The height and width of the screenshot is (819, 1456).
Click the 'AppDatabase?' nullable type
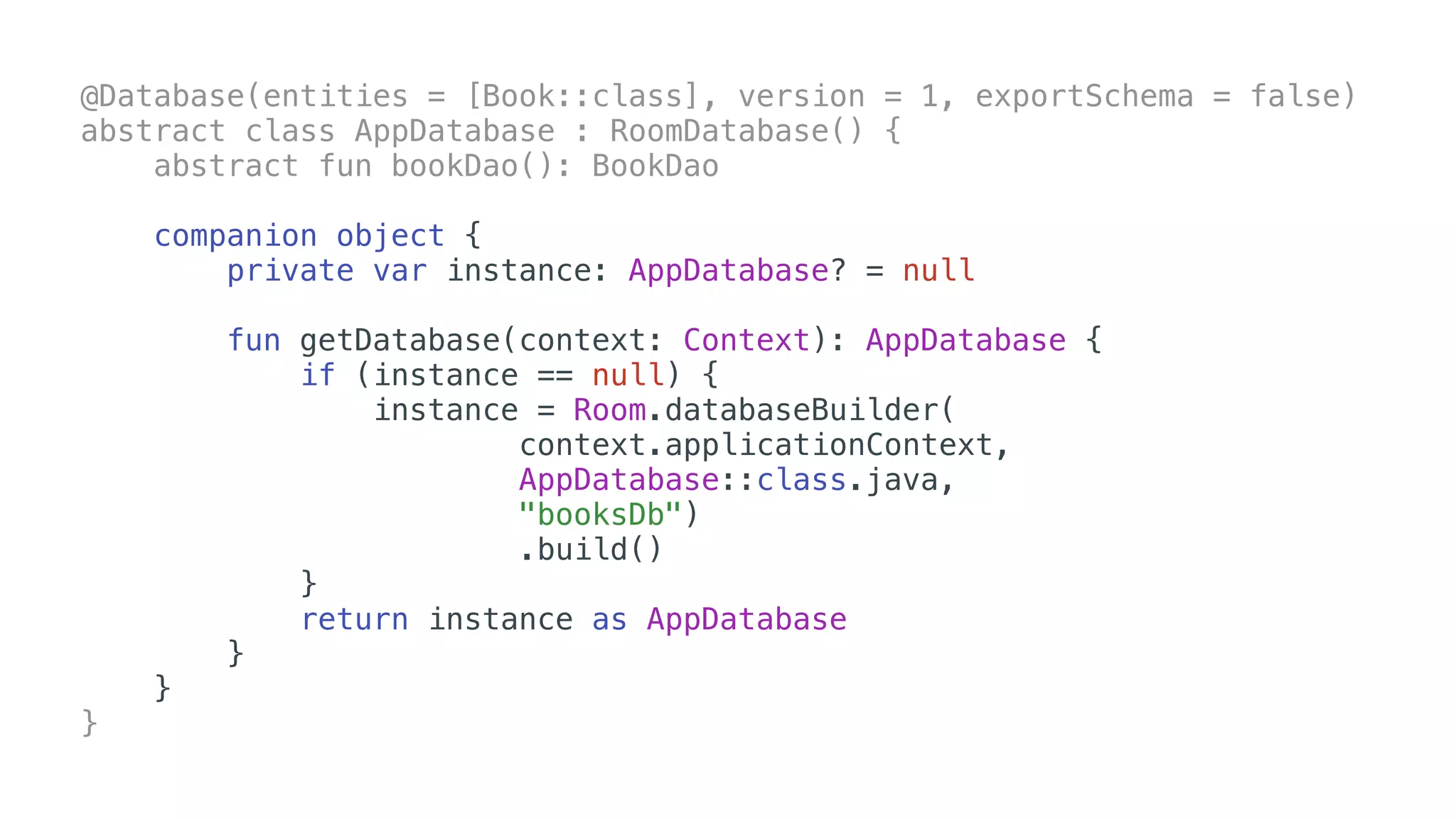click(737, 272)
